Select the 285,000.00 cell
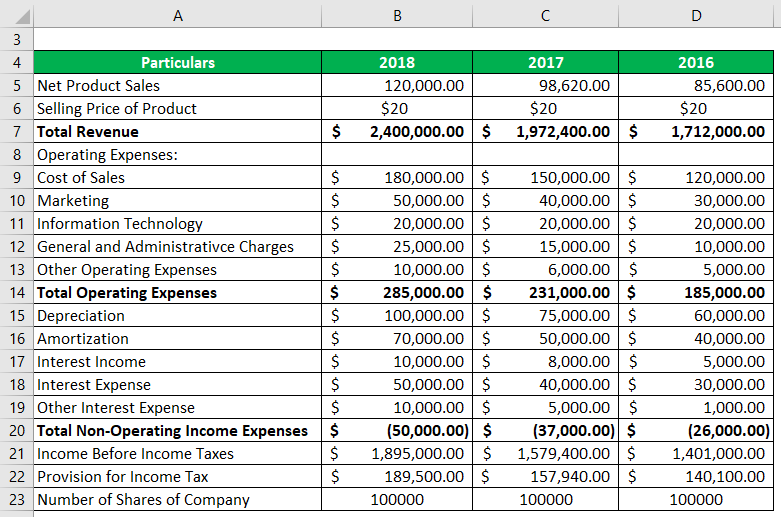This screenshot has width=781, height=517. point(397,292)
